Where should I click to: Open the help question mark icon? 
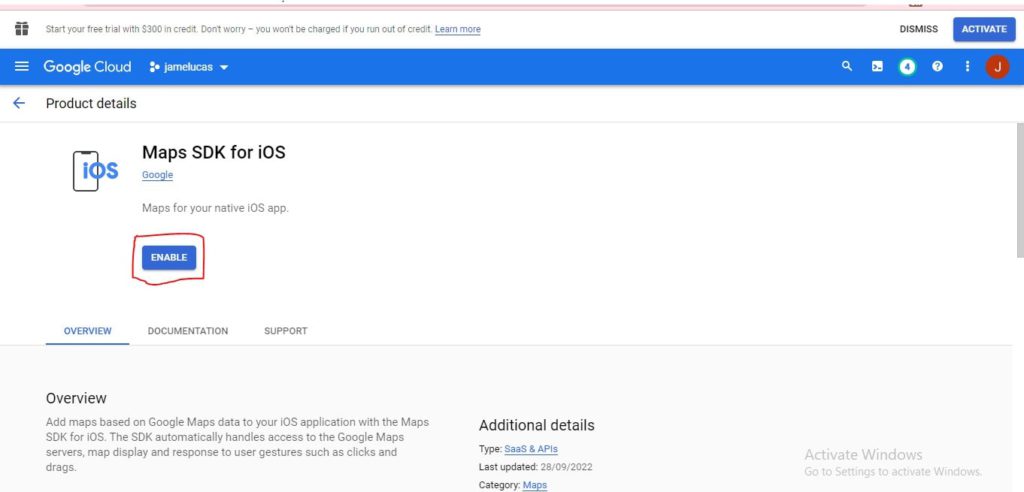click(x=937, y=67)
